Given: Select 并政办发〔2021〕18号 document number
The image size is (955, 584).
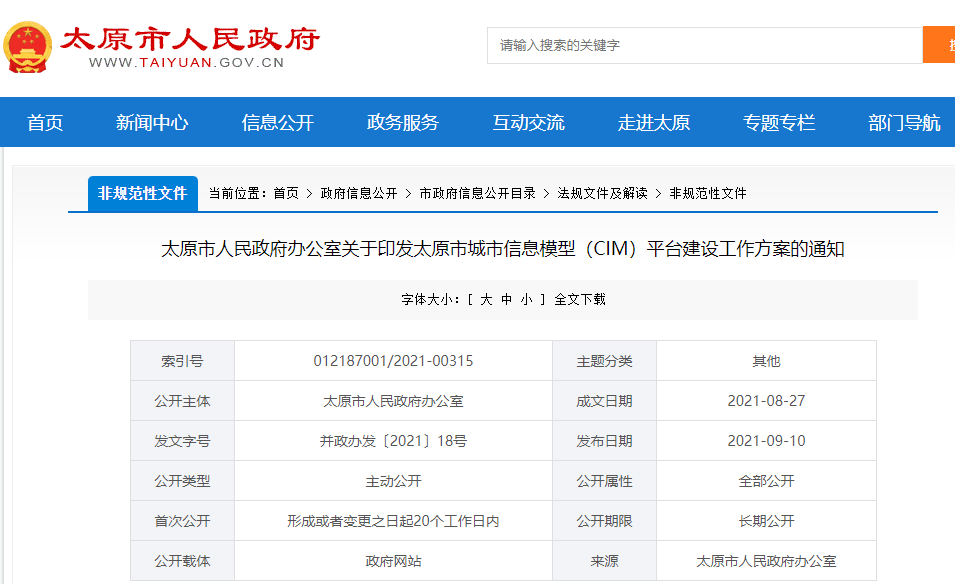Looking at the screenshot, I should coord(393,441).
